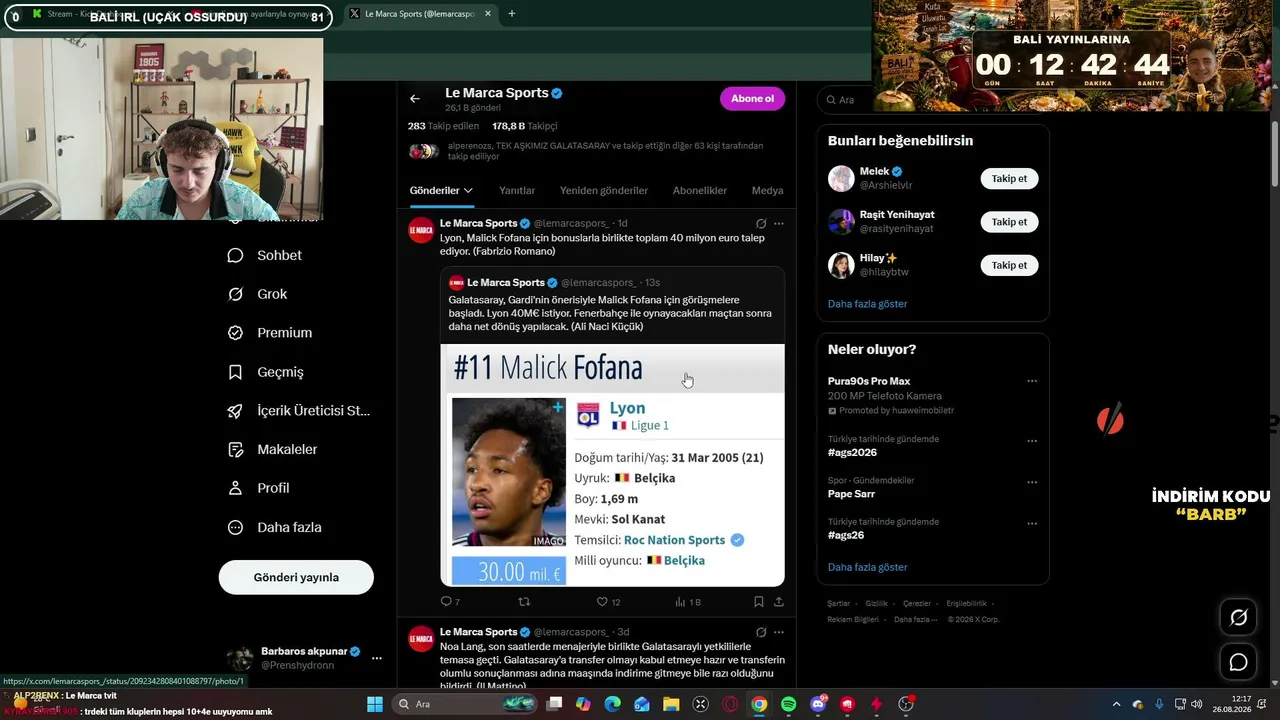This screenshot has width=1280, height=720.
Task: Open the Windows Start menu
Action: click(x=374, y=704)
